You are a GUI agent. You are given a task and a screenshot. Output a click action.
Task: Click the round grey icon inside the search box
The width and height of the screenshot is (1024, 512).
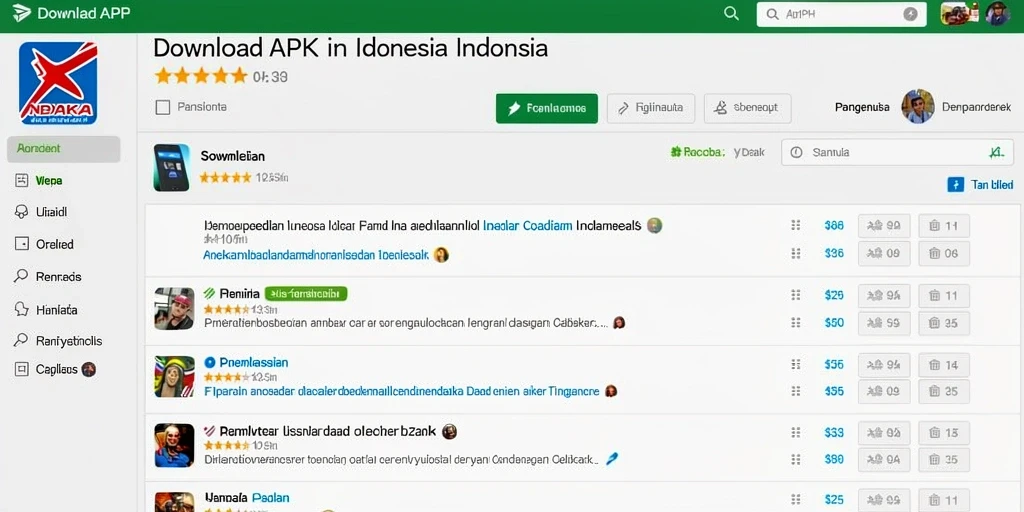(x=910, y=14)
